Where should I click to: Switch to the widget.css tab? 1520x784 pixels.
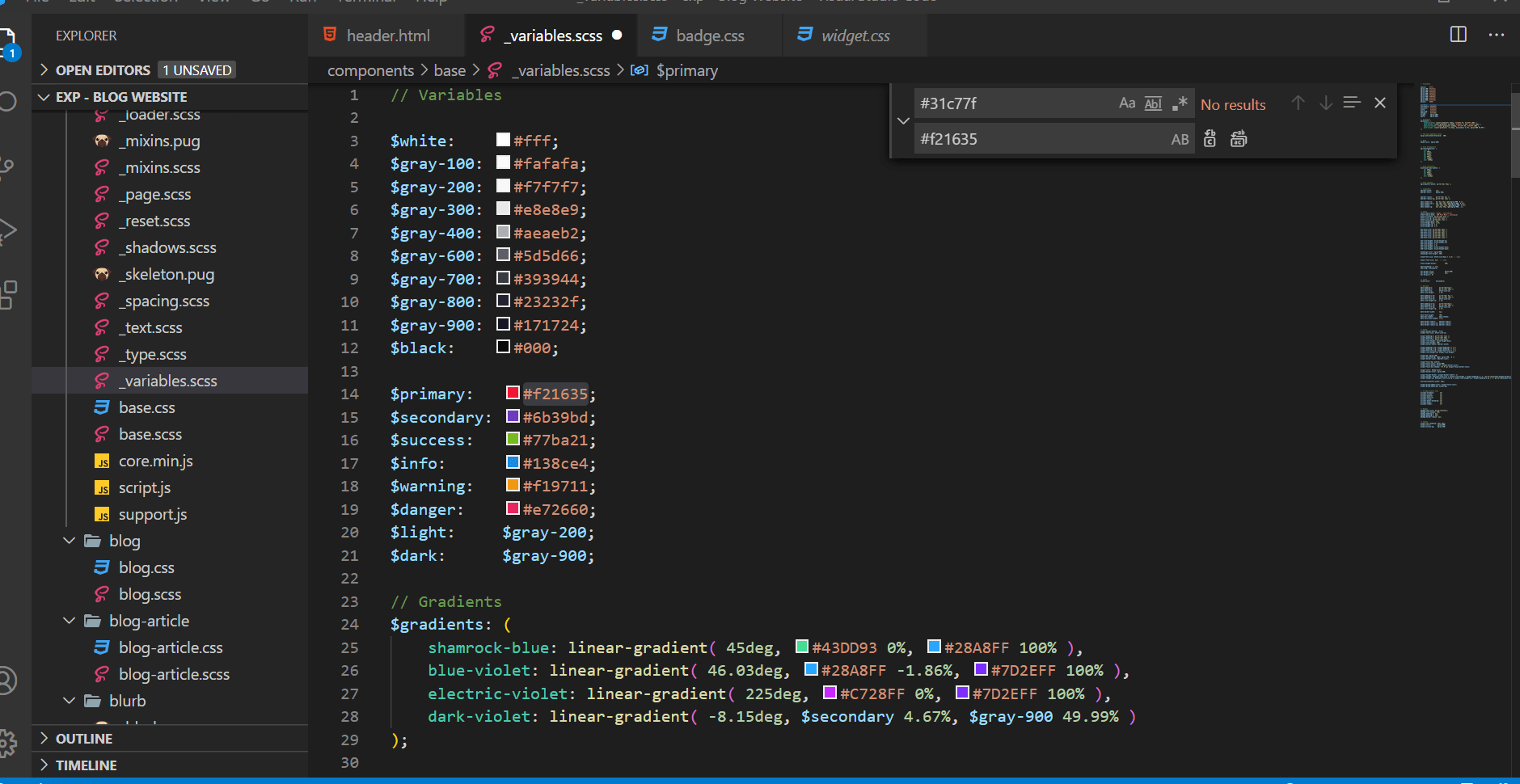pos(855,36)
